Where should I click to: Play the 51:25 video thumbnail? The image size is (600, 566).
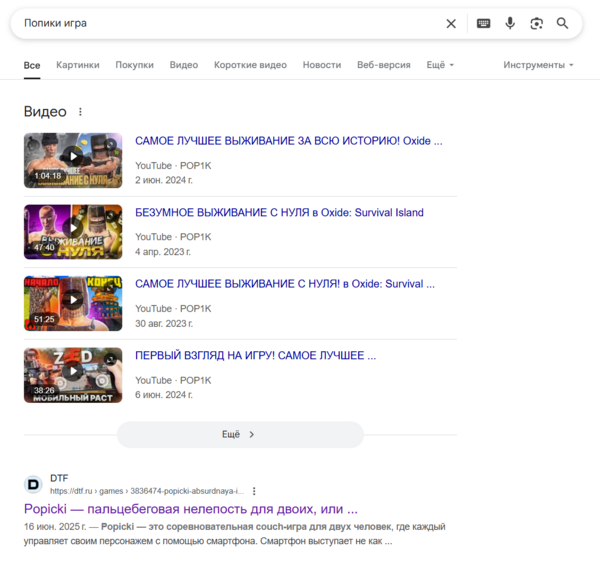(x=73, y=303)
